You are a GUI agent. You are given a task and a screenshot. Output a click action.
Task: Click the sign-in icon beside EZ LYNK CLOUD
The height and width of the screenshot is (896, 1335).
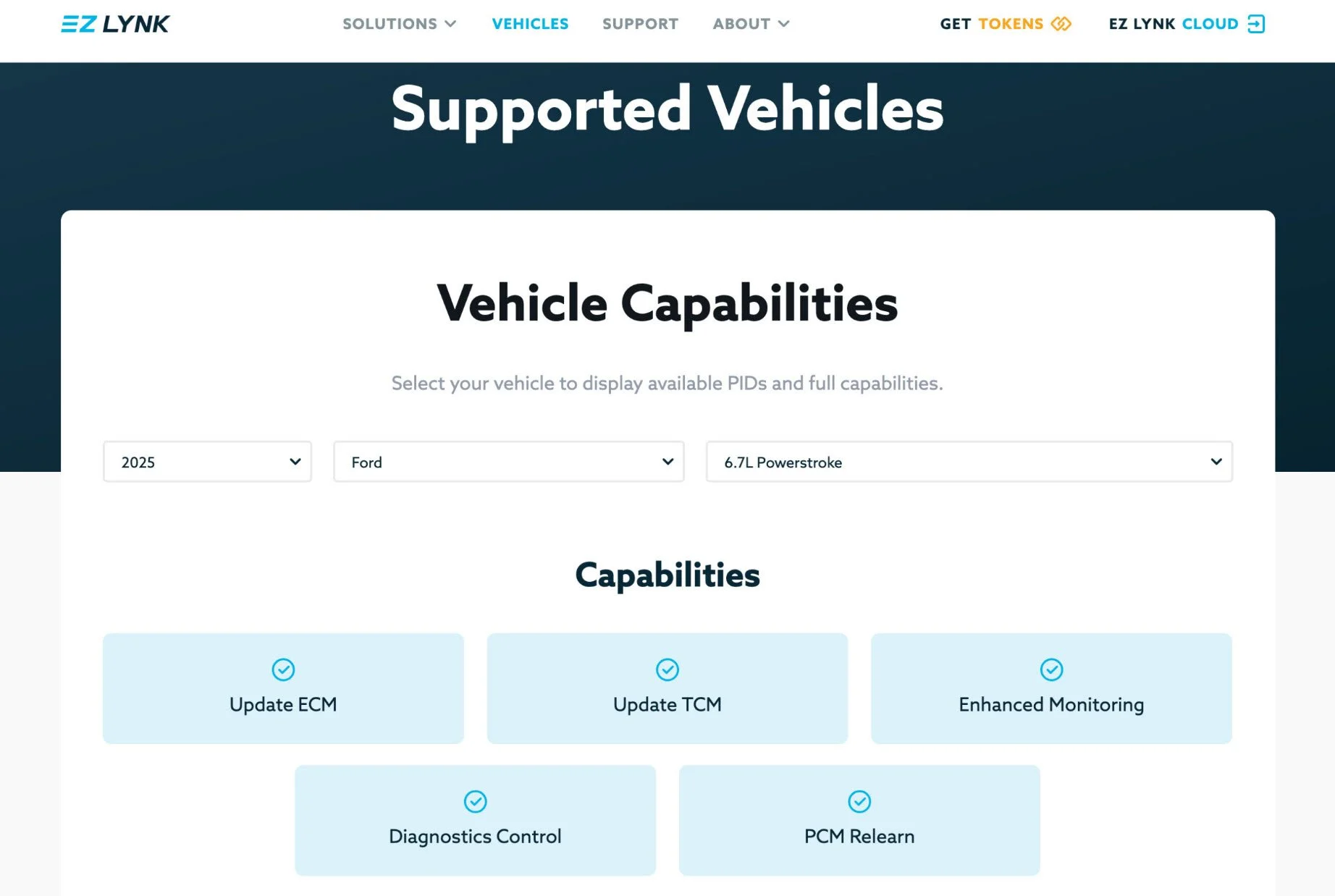pos(1258,24)
